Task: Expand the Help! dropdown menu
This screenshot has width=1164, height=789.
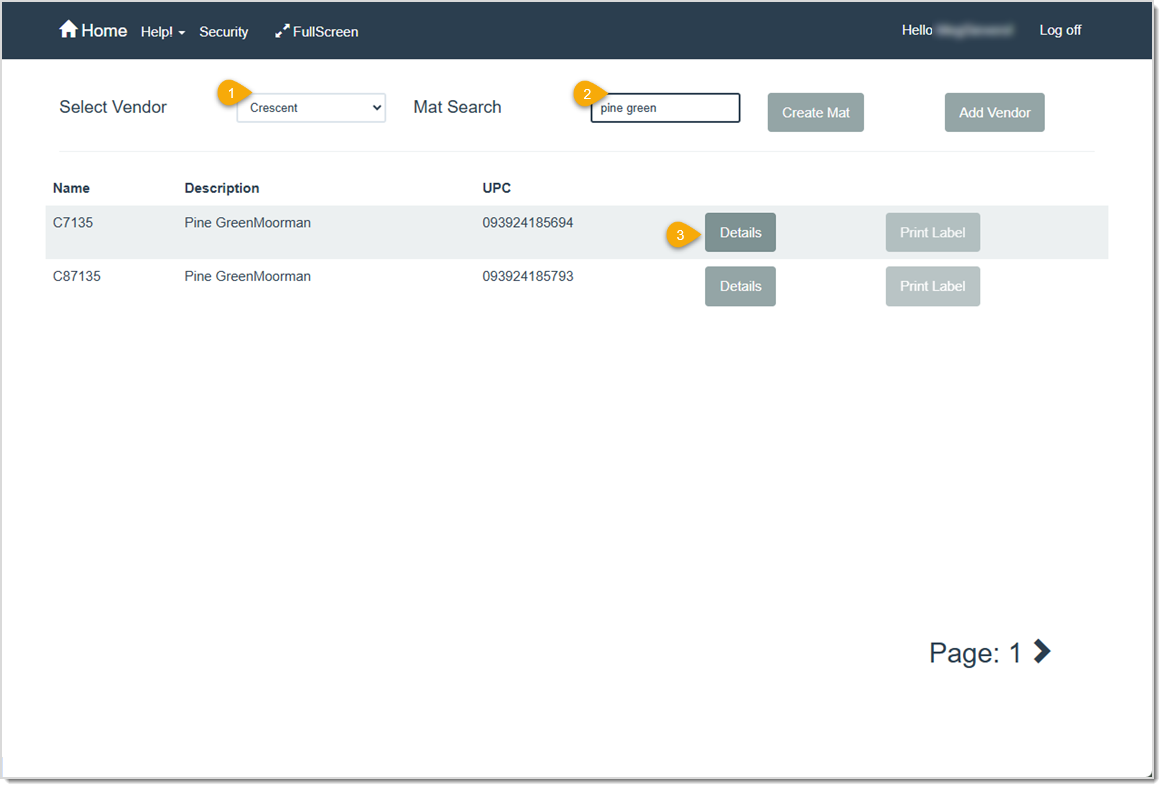Action: [x=160, y=31]
